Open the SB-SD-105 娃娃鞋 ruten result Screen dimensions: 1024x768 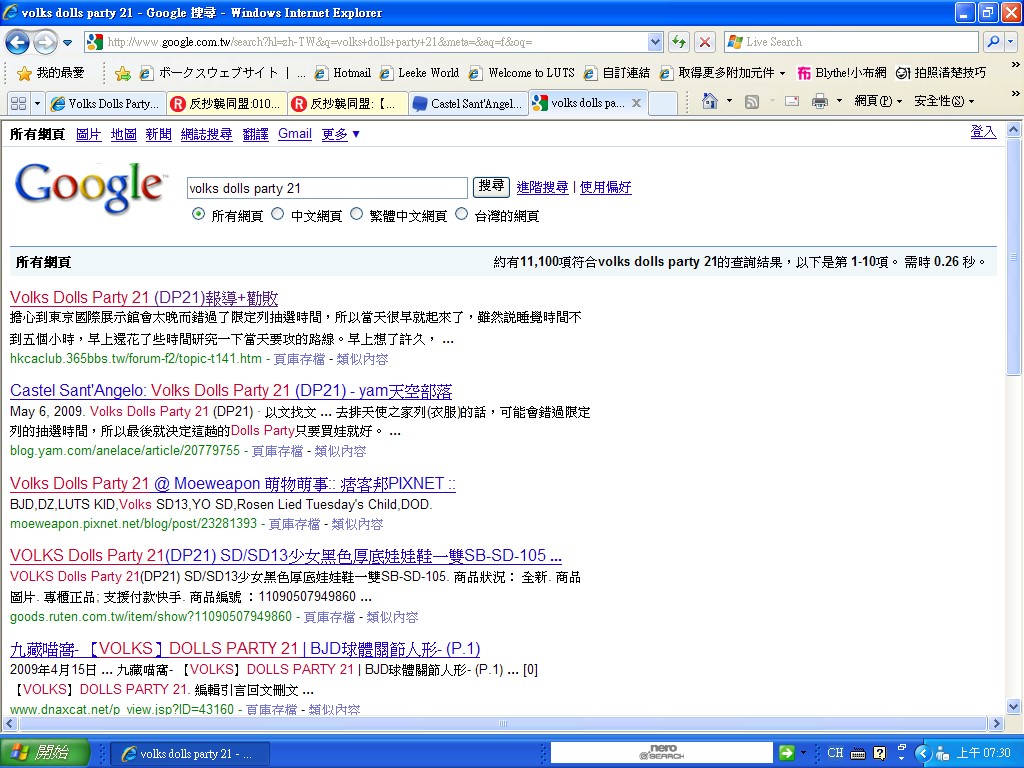coord(285,556)
